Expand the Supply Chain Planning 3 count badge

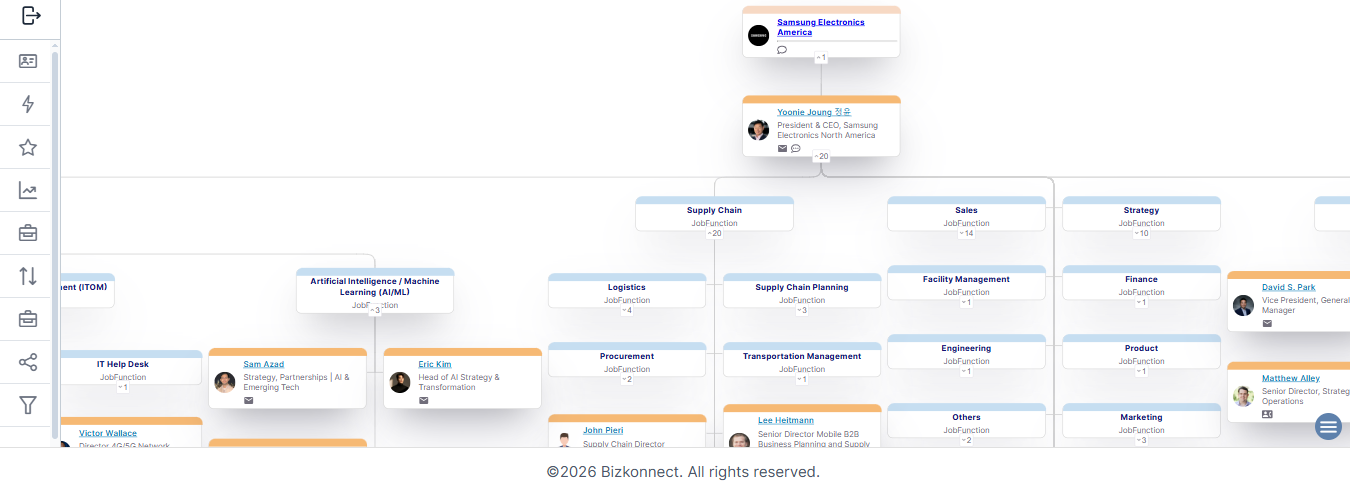click(802, 310)
